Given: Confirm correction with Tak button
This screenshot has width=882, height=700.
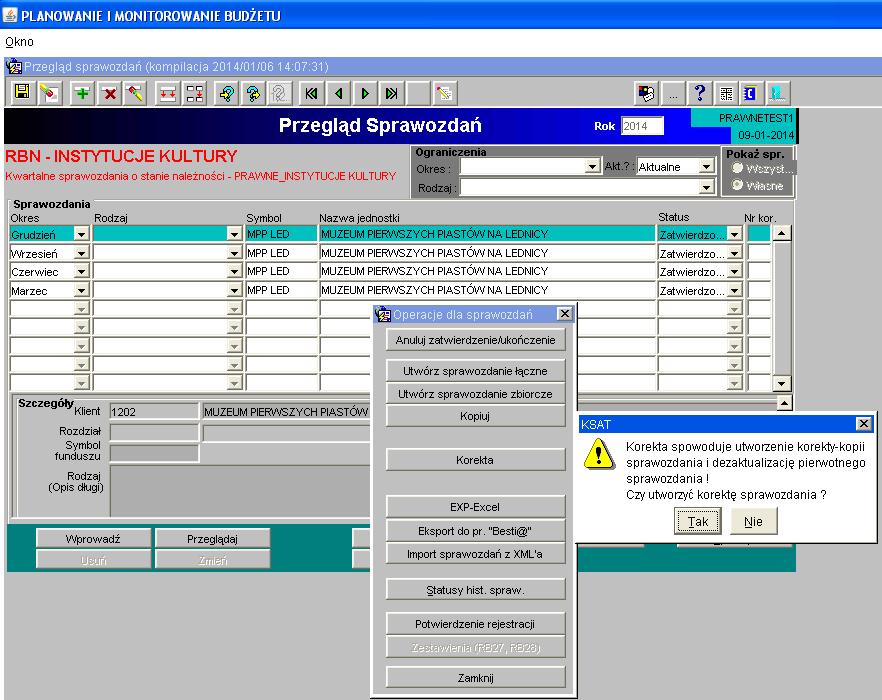Looking at the screenshot, I should (x=698, y=521).
